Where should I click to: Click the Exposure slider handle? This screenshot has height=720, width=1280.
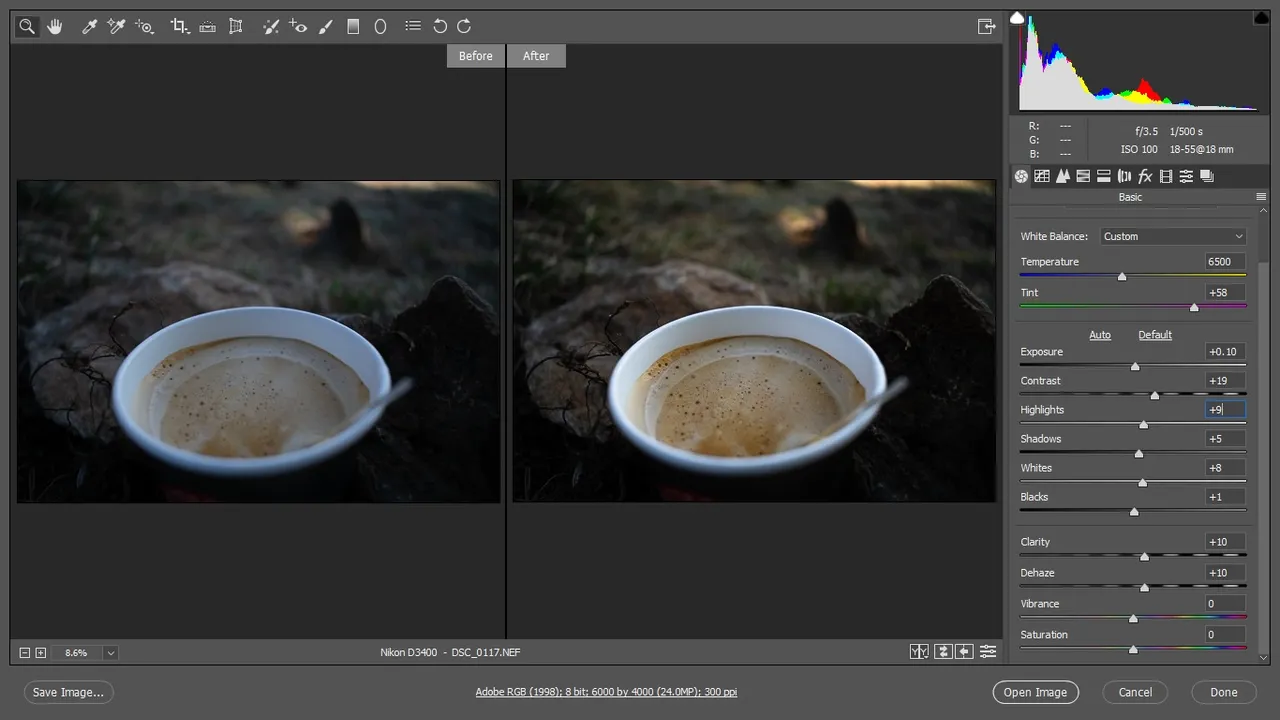click(1135, 366)
